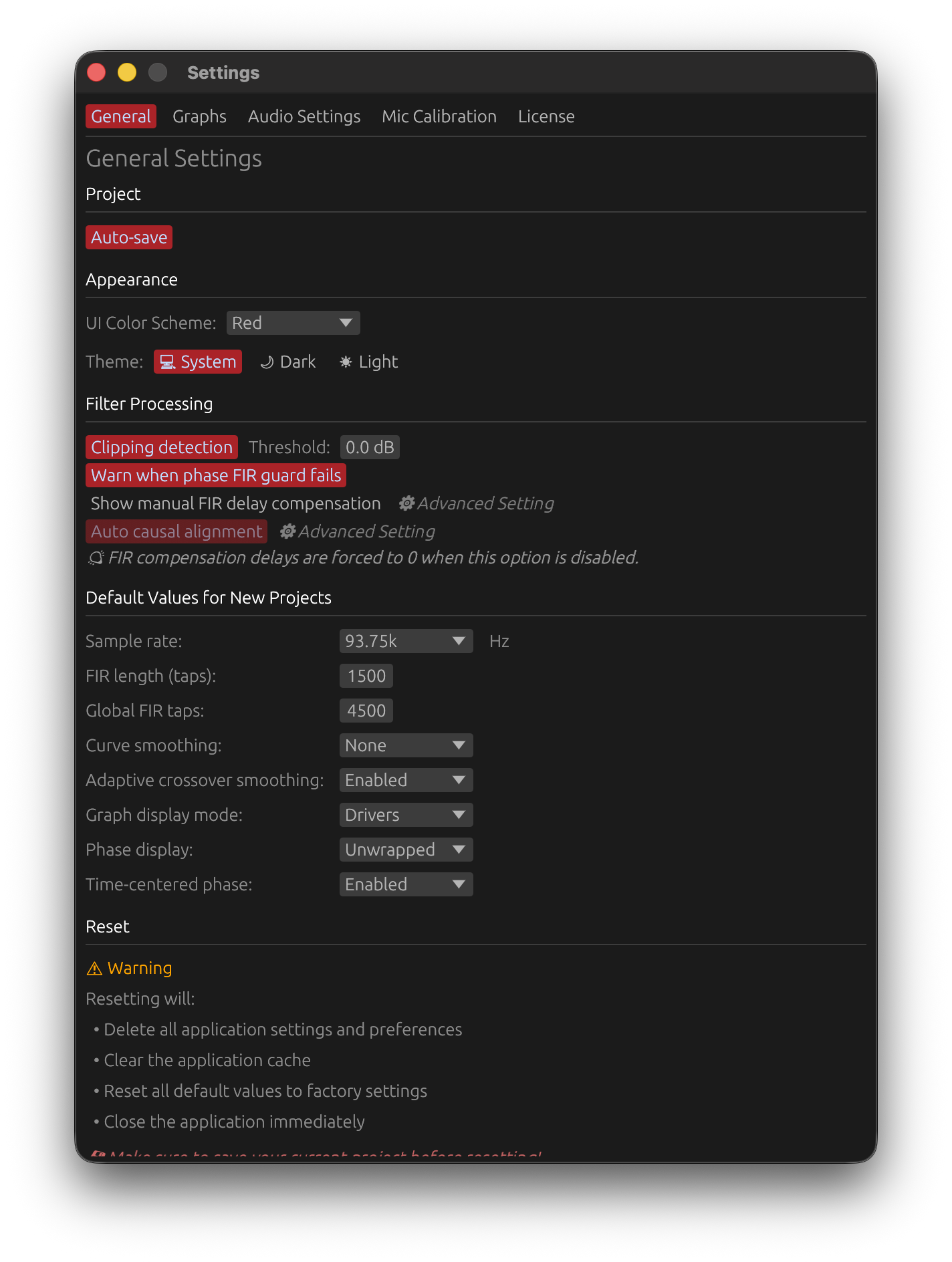Click the moon icon beside Dark

pos(267,362)
